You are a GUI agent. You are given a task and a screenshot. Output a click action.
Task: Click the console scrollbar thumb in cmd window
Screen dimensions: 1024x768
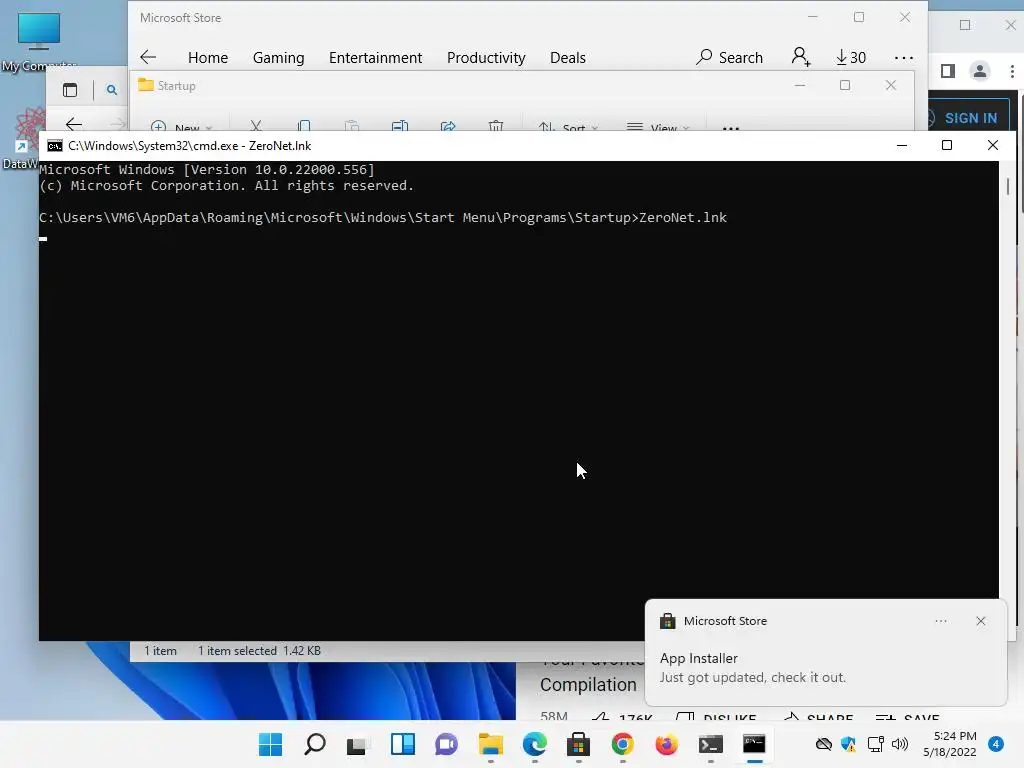click(1008, 186)
